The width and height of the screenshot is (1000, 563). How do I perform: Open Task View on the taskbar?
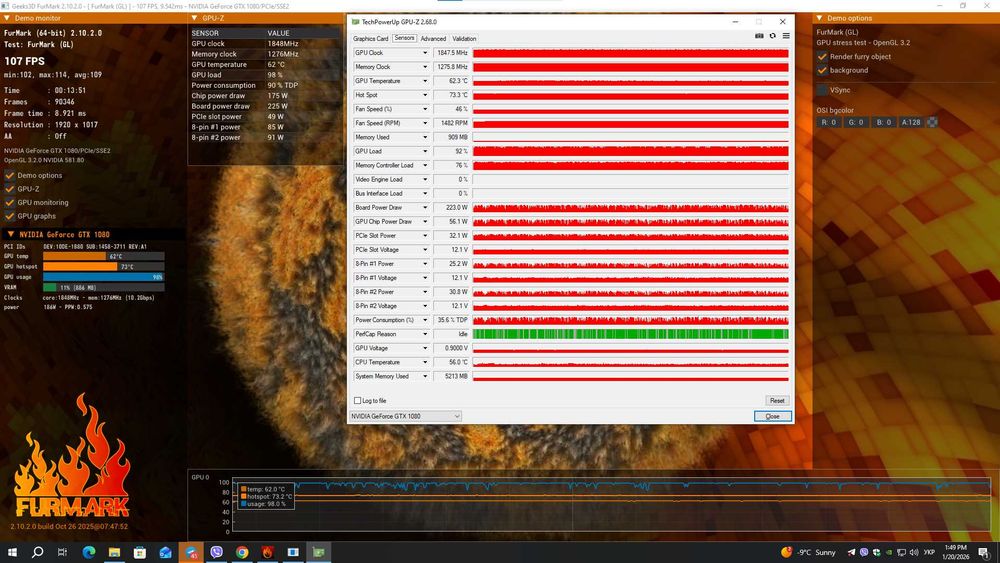coord(62,552)
